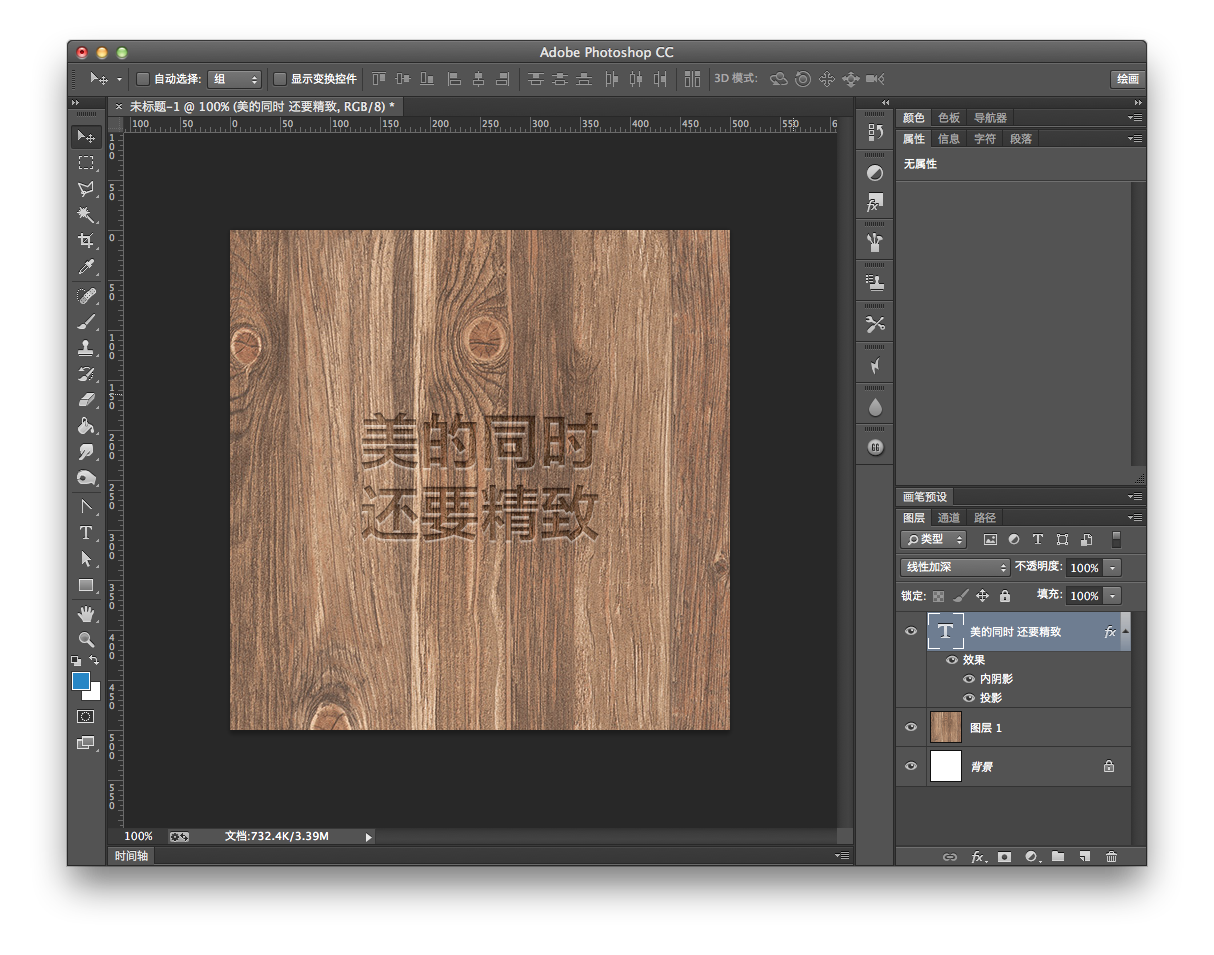This screenshot has height=955, width=1214.
Task: Open the 时间轴 panel button
Action: pos(131,855)
